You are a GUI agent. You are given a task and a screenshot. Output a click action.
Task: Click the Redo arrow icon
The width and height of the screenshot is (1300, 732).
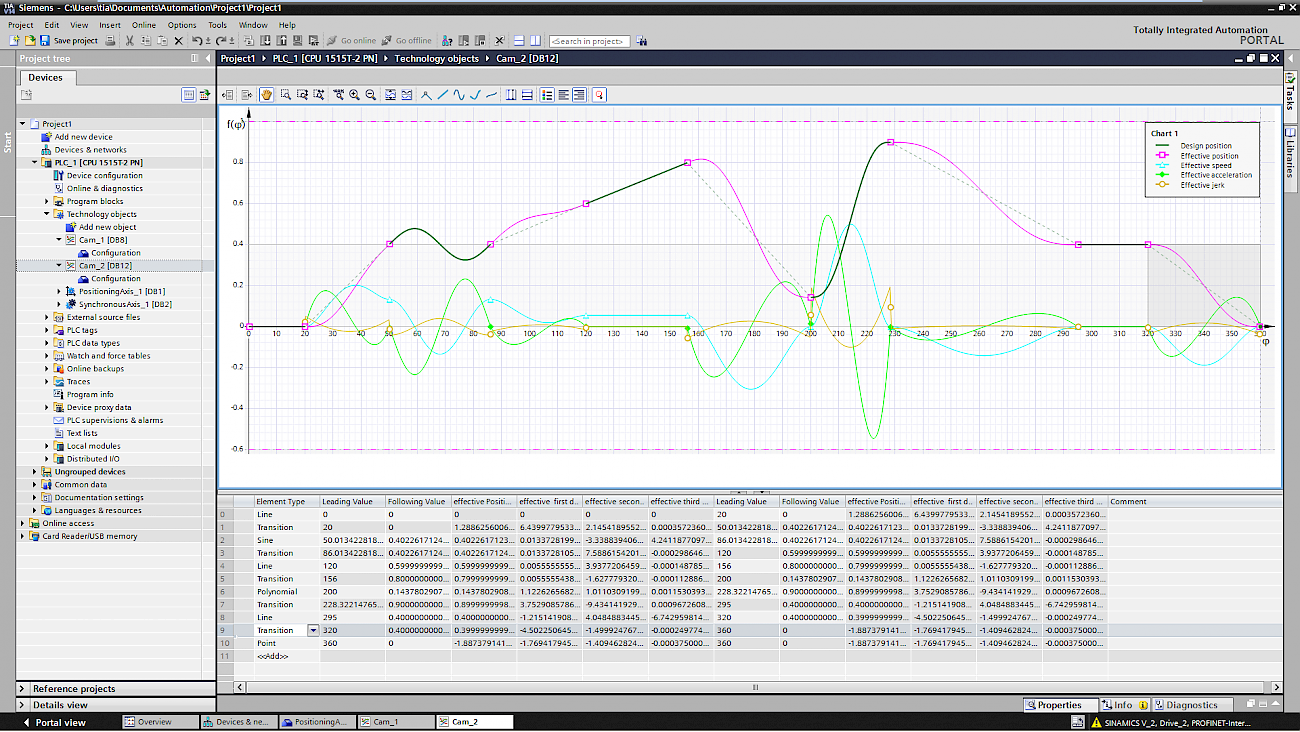click(x=221, y=41)
